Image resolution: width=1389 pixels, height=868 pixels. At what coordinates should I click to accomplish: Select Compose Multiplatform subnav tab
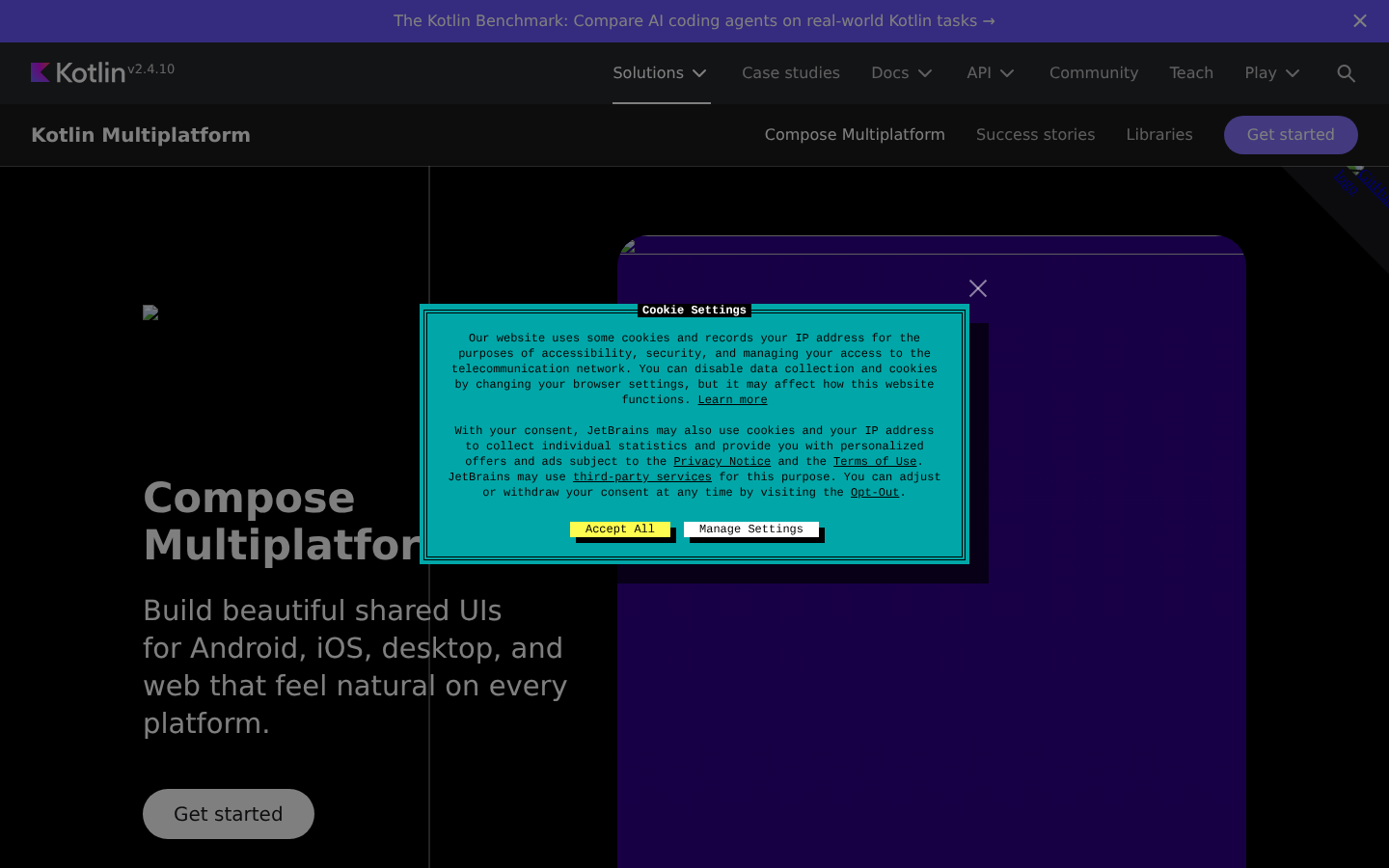pyautogui.click(x=855, y=135)
